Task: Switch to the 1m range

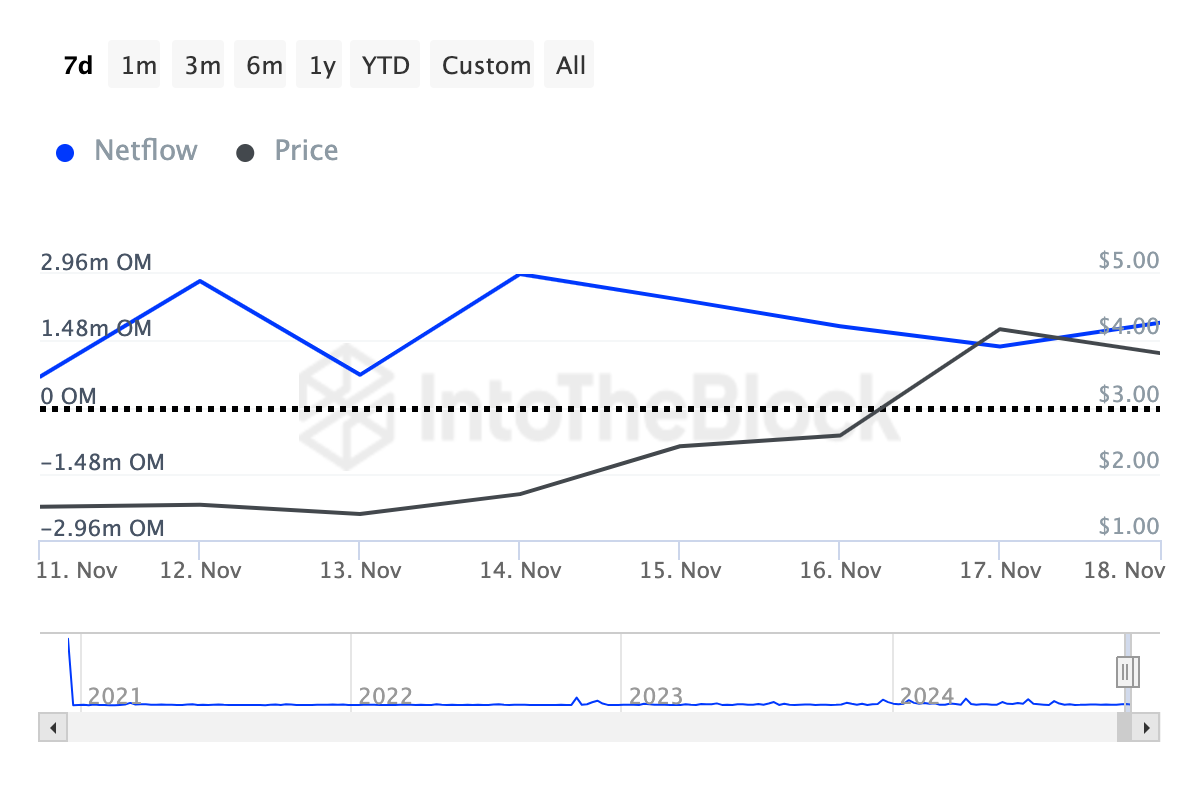Action: (x=139, y=66)
